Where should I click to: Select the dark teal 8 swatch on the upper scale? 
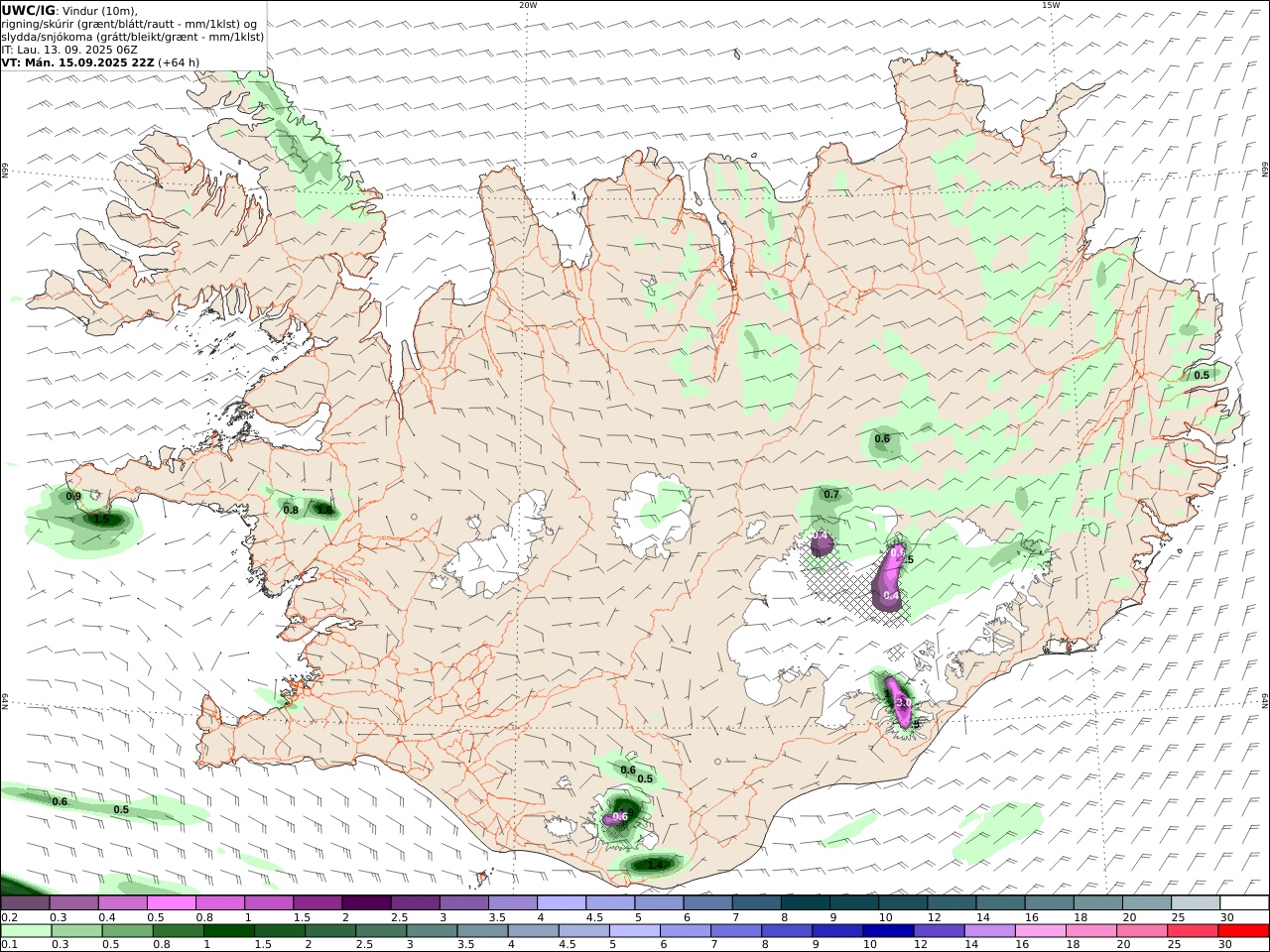click(806, 902)
